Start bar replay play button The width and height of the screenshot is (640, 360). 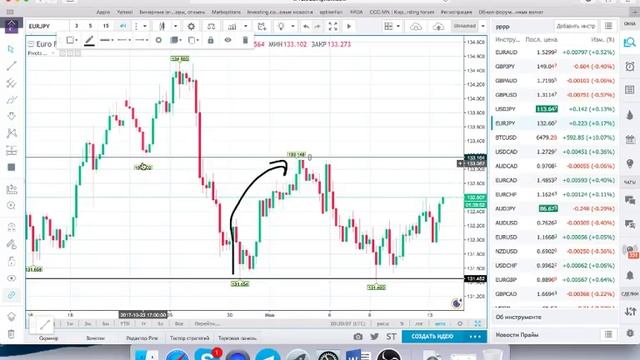pos(349,27)
